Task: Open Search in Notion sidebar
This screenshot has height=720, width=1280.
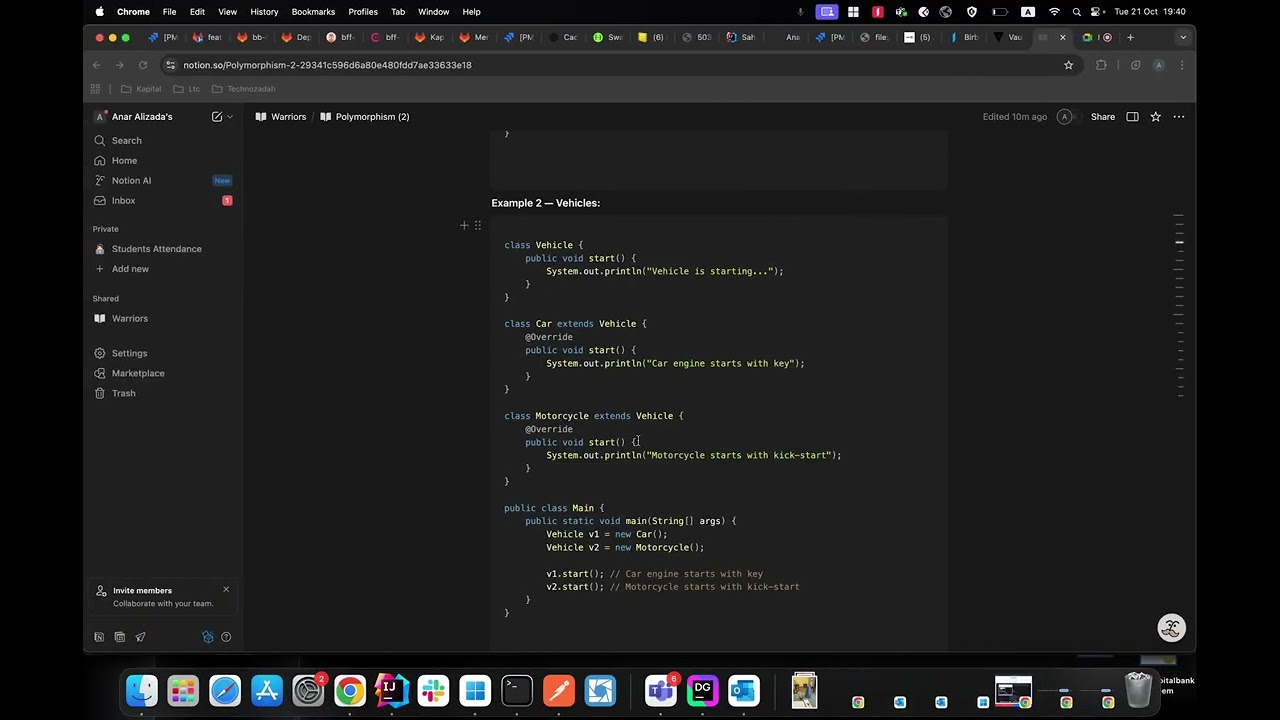Action: (x=163, y=140)
